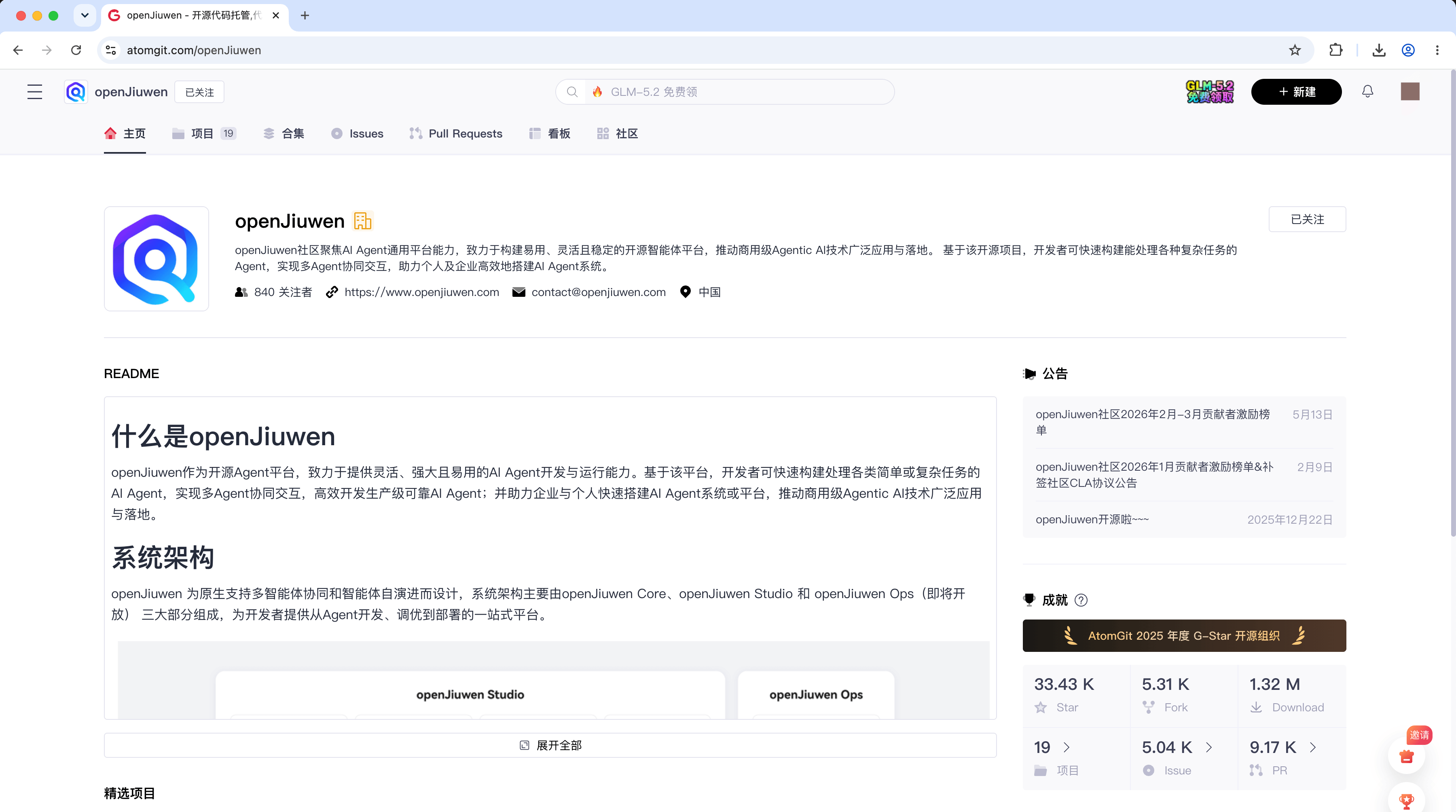Click the AtomGit 2025 G-Star banner
The height and width of the screenshot is (812, 1456).
pos(1184,636)
